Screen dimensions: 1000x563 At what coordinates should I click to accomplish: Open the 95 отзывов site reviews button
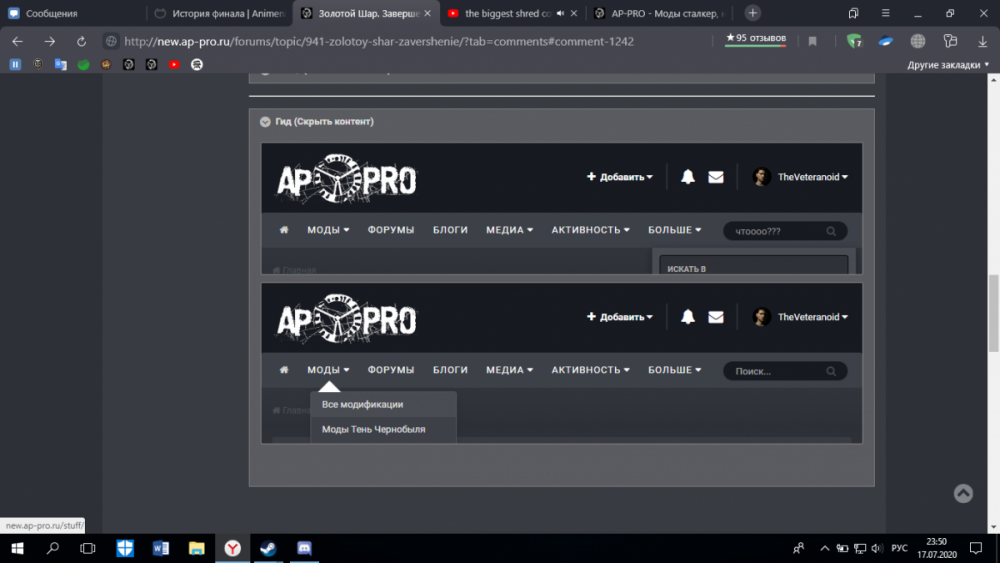coord(756,39)
